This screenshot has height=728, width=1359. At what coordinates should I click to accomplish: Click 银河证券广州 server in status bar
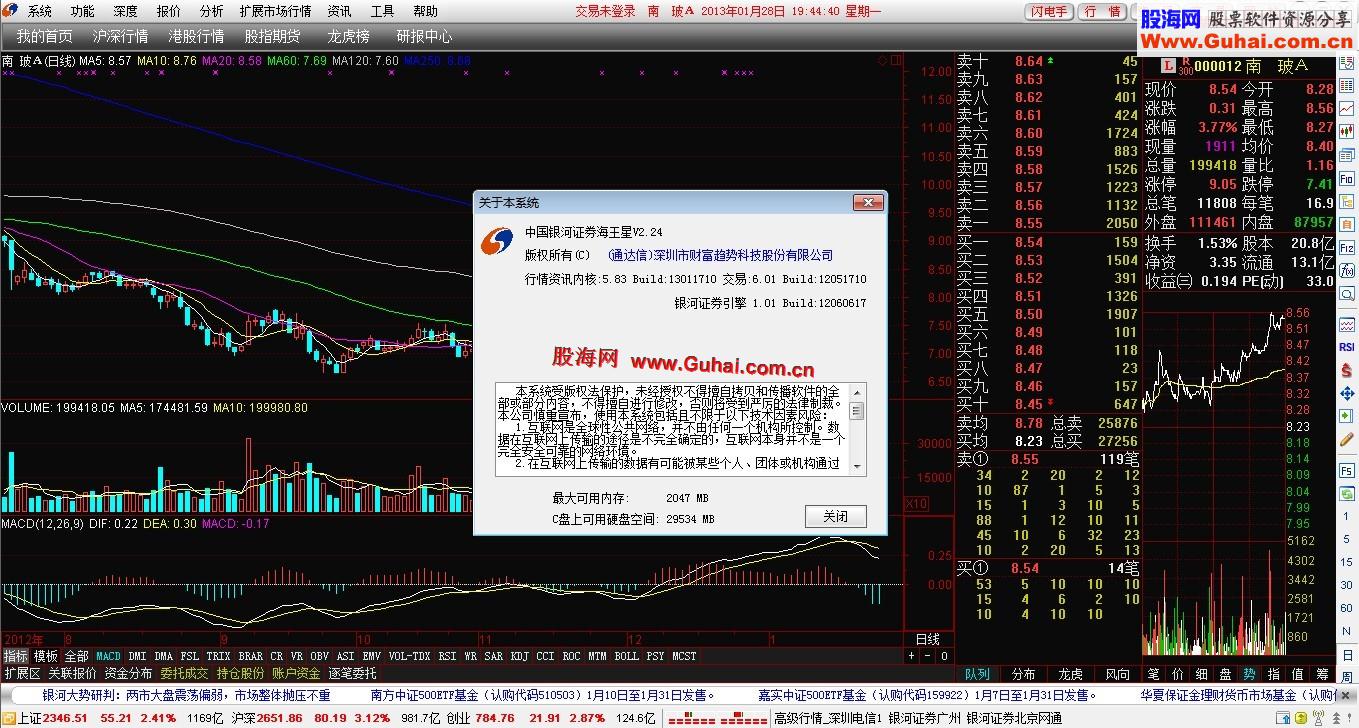[925, 718]
